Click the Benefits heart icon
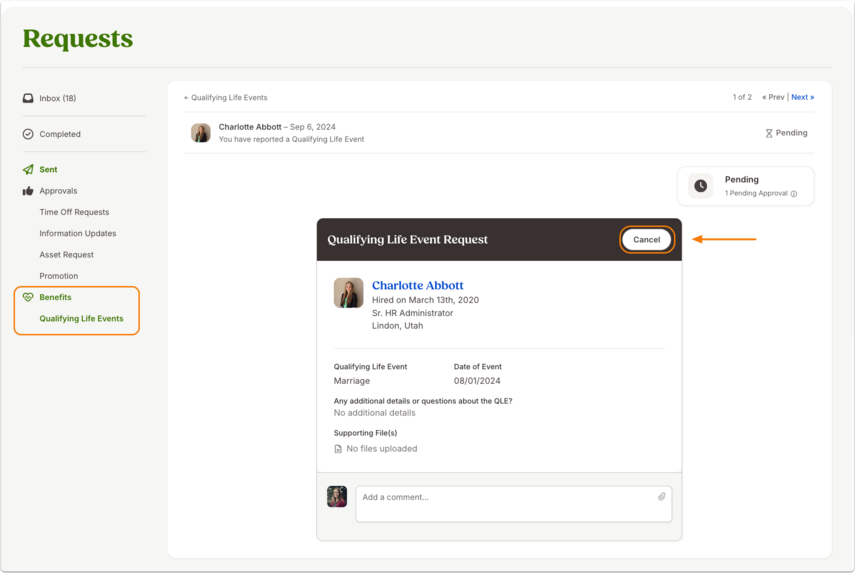 tap(28, 297)
